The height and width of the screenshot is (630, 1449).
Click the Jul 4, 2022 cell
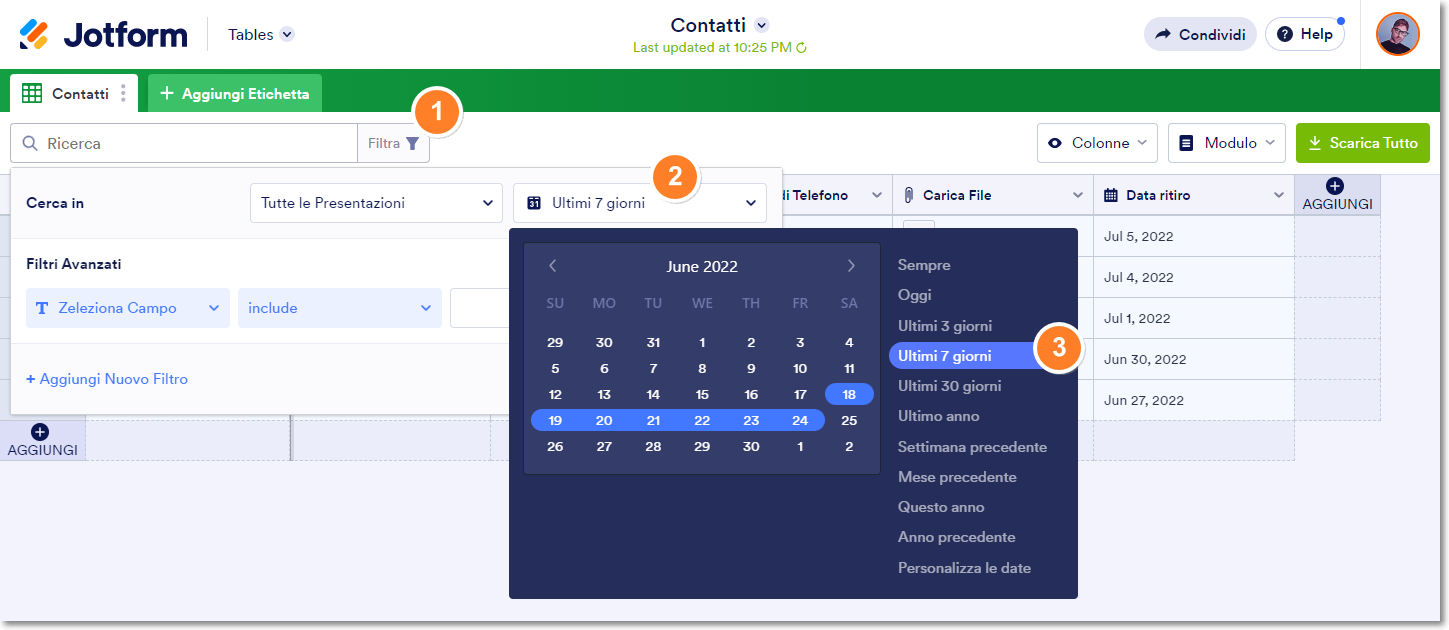[x=1193, y=277]
